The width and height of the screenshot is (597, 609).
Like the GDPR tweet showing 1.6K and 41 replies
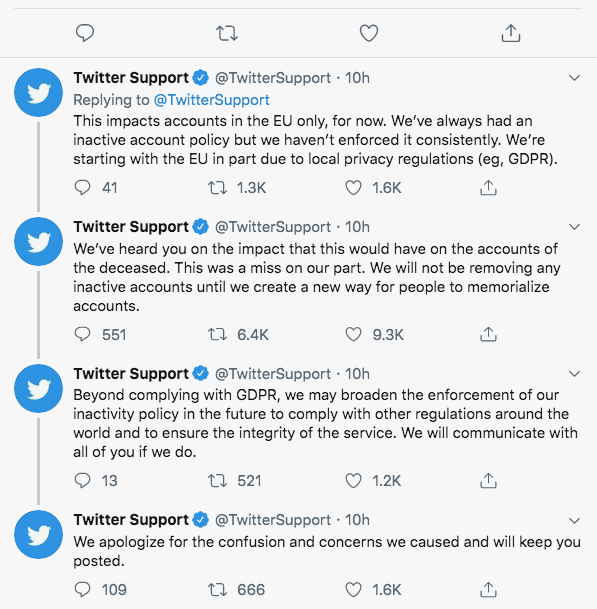coord(353,188)
